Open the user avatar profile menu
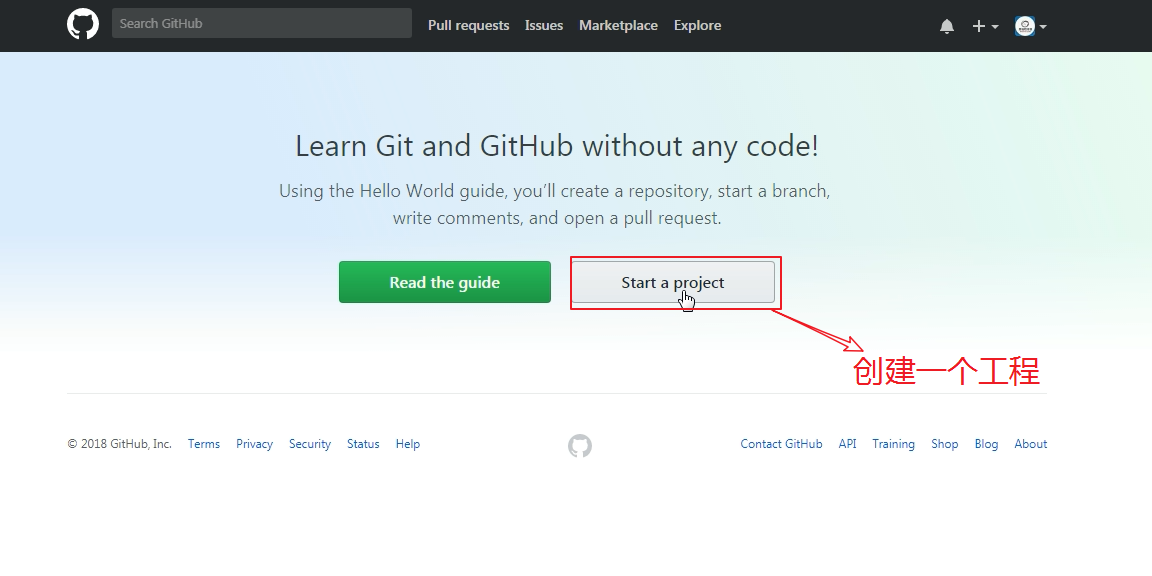Image resolution: width=1152 pixels, height=576 pixels. click(x=1031, y=26)
